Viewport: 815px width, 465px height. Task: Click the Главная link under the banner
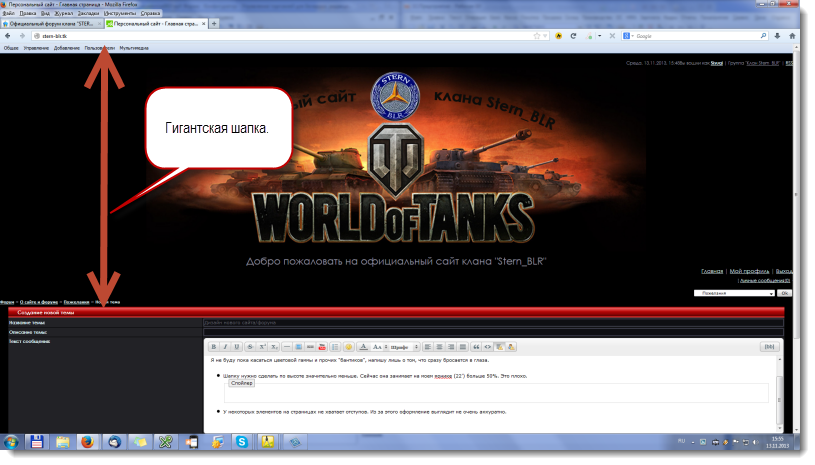pos(712,271)
